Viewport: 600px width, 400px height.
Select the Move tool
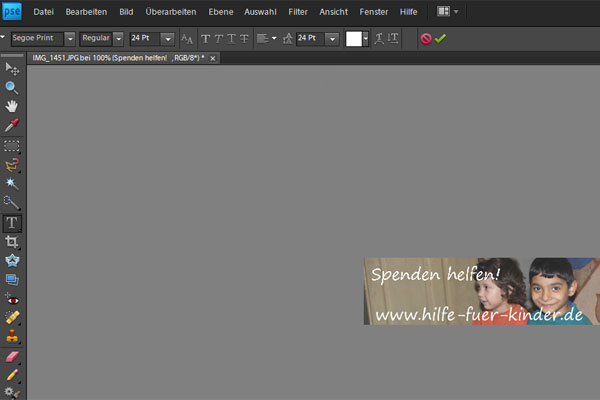coord(12,68)
